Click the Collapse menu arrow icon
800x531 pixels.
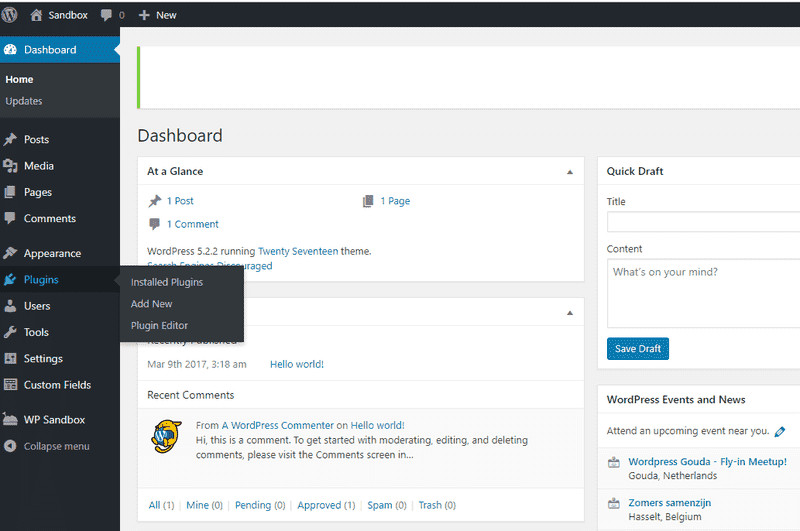[10, 446]
